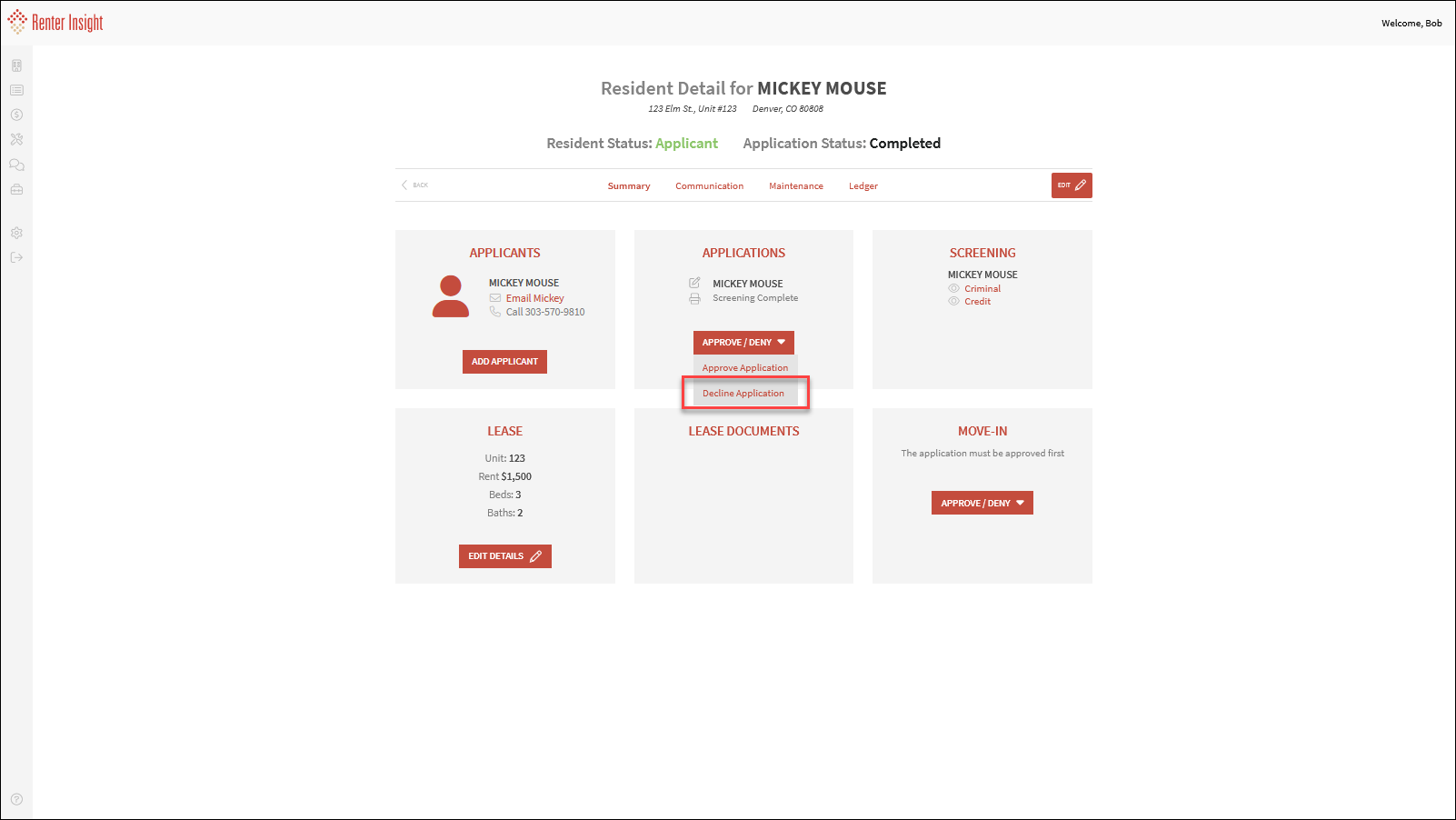This screenshot has width=1456, height=820.
Task: Switch to the Ledger tab
Action: coord(863,185)
